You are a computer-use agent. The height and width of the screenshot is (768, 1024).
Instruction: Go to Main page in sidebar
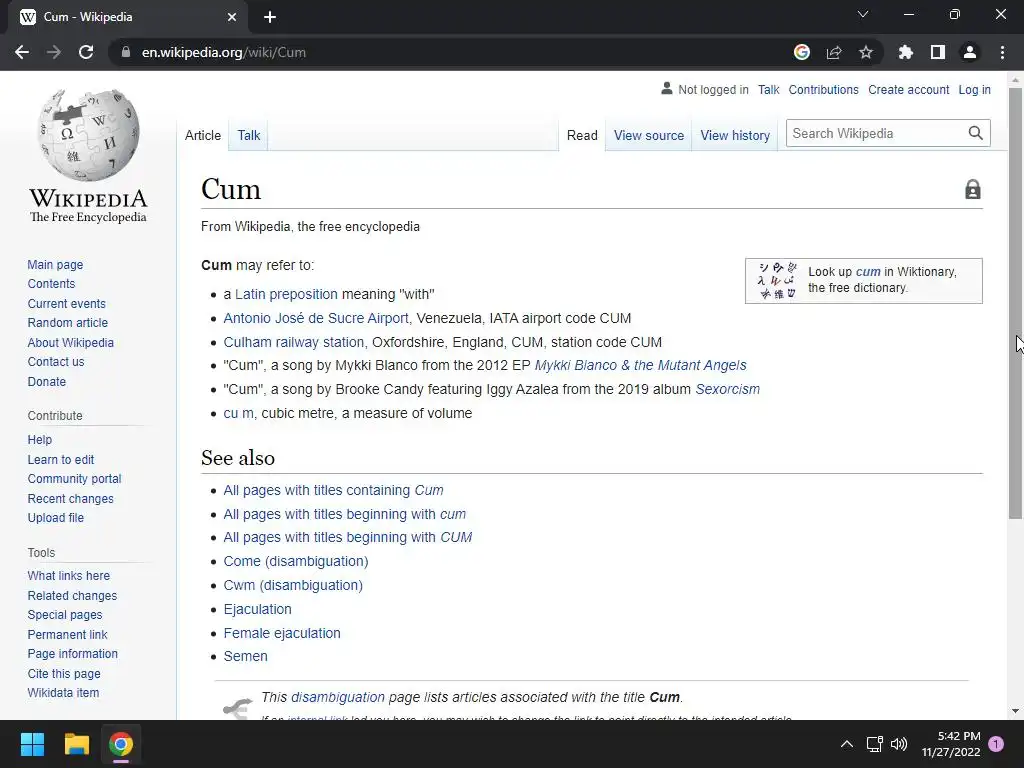click(x=56, y=264)
